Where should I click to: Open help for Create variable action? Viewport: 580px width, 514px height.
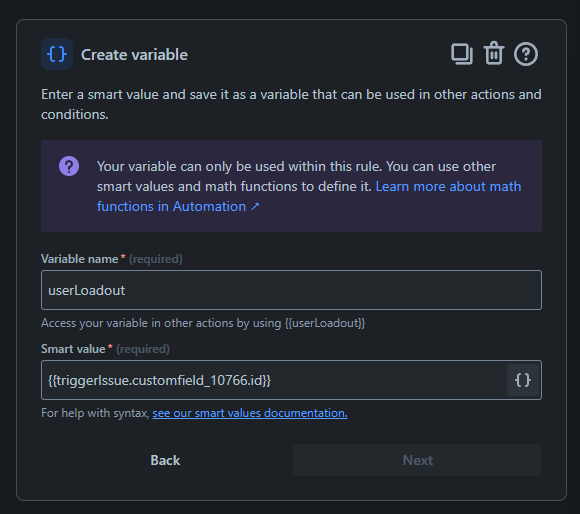coord(526,54)
